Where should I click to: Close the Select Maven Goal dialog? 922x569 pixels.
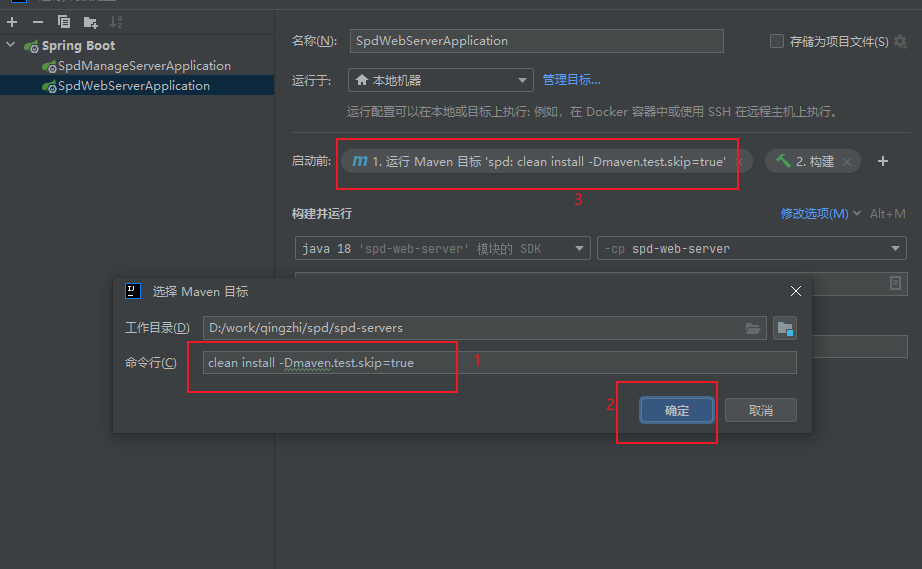[796, 291]
